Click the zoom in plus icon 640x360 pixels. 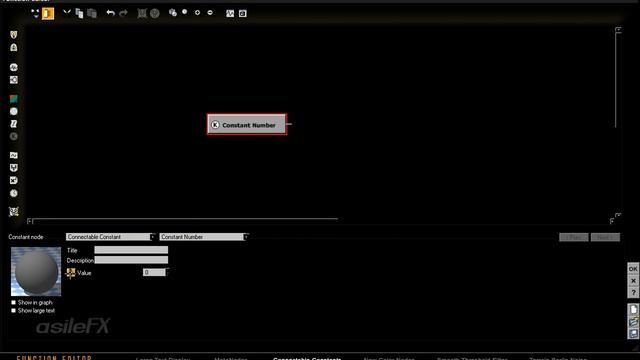coord(198,13)
